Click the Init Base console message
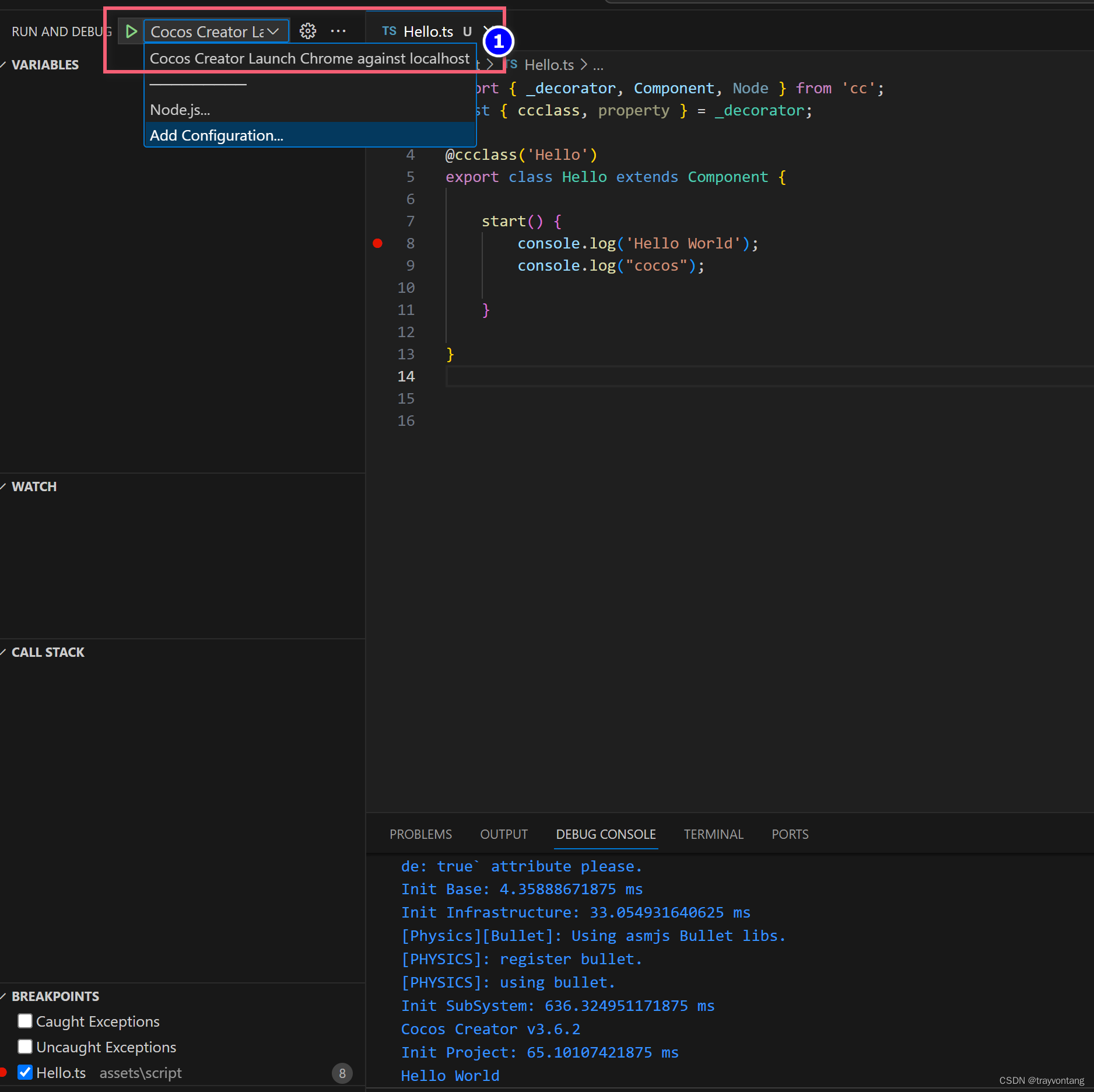1094x1092 pixels. (521, 889)
